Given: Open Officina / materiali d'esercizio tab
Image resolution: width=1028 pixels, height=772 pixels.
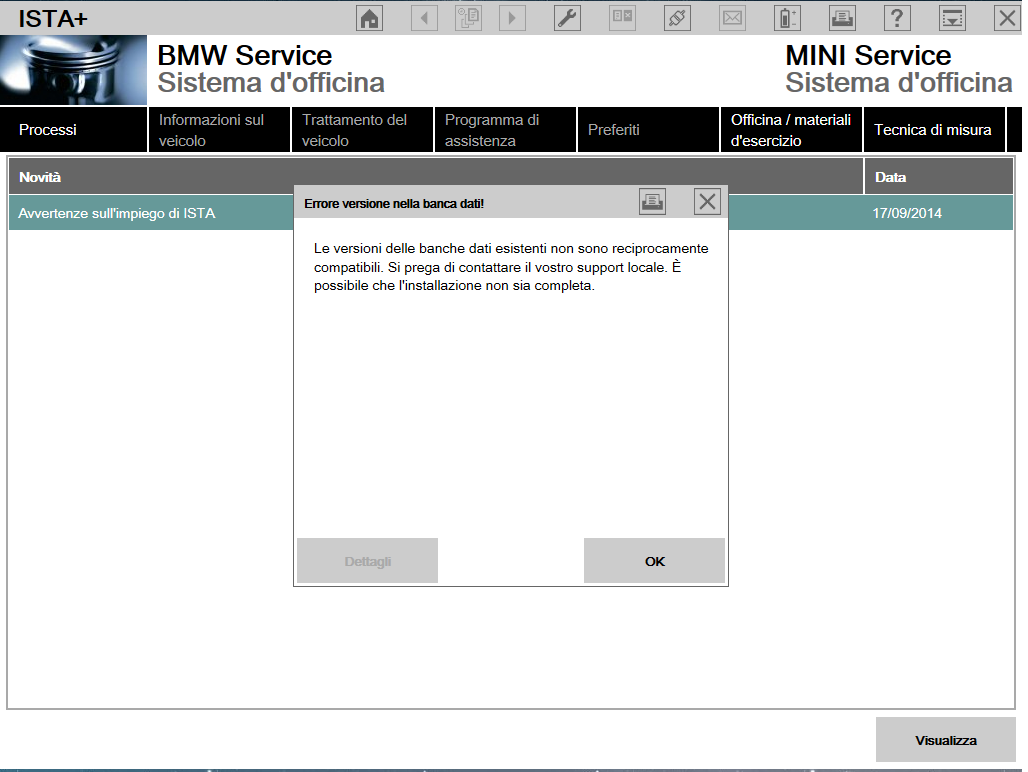Looking at the screenshot, I should pos(791,130).
